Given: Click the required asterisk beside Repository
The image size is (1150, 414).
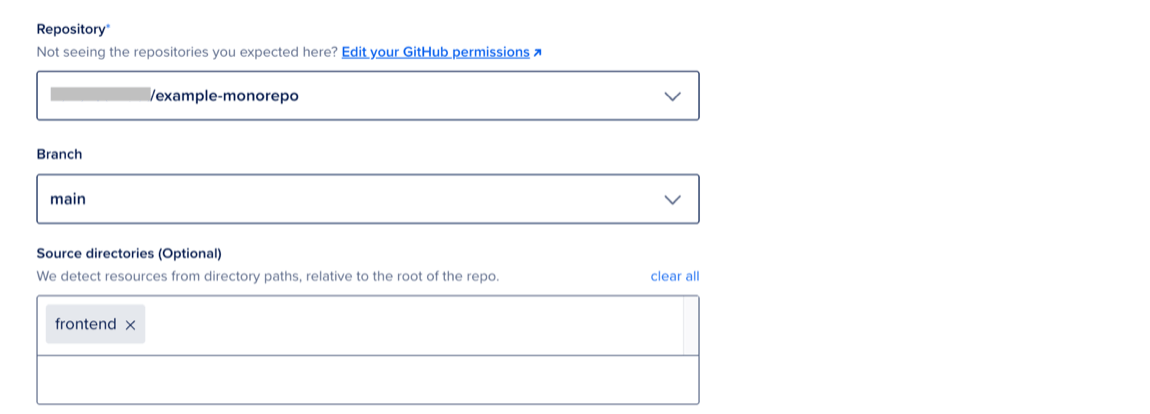Looking at the screenshot, I should pos(108,27).
